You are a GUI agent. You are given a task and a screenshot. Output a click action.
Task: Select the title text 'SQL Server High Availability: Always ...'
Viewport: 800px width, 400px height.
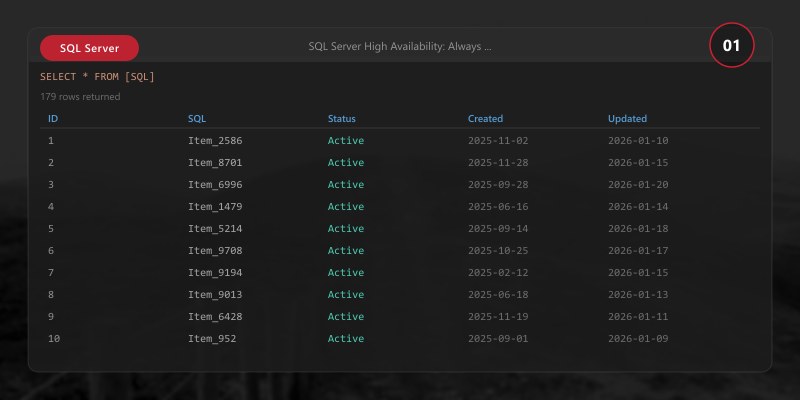pos(399,46)
